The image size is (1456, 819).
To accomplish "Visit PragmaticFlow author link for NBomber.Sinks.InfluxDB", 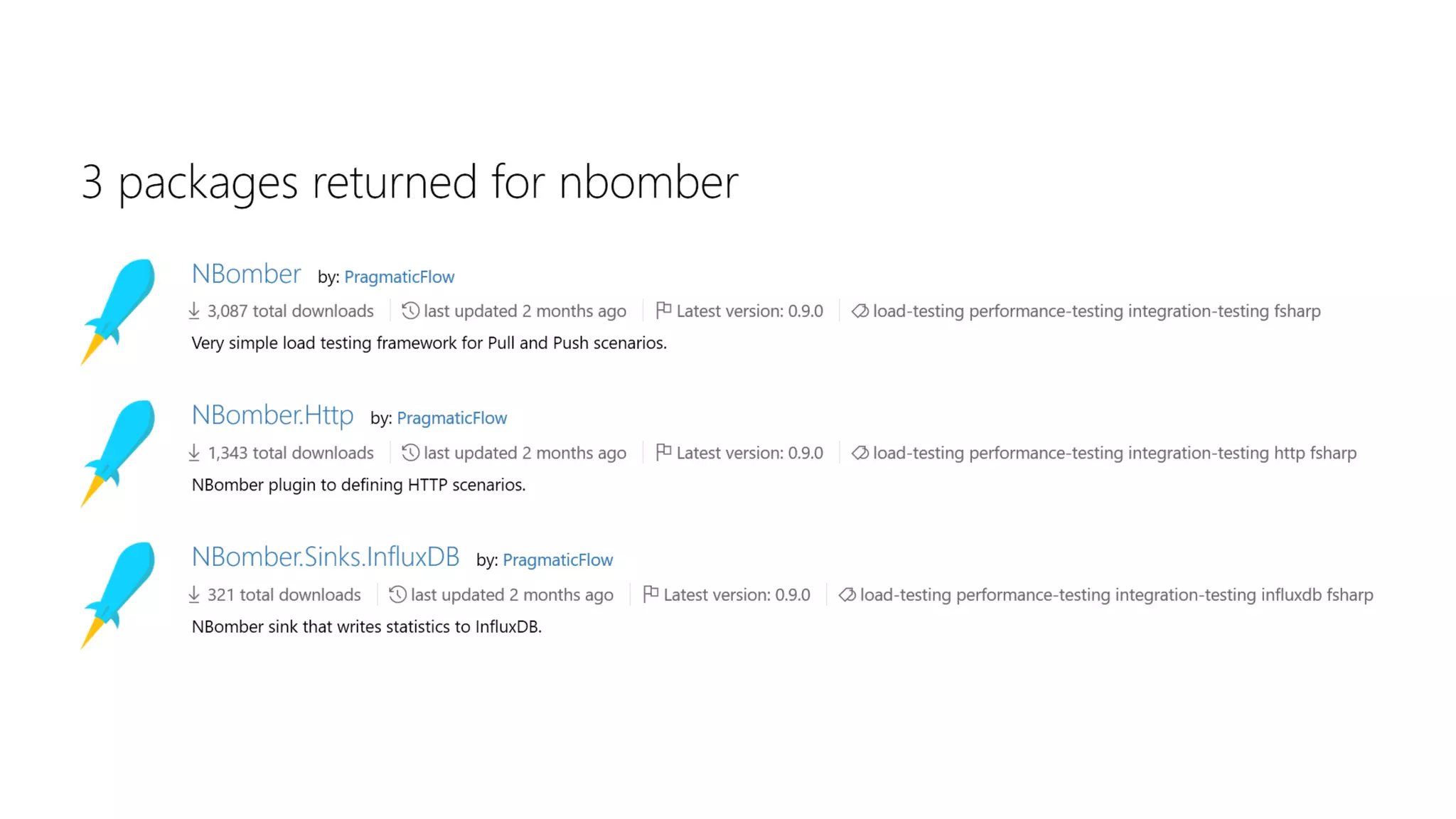I will pyautogui.click(x=557, y=560).
